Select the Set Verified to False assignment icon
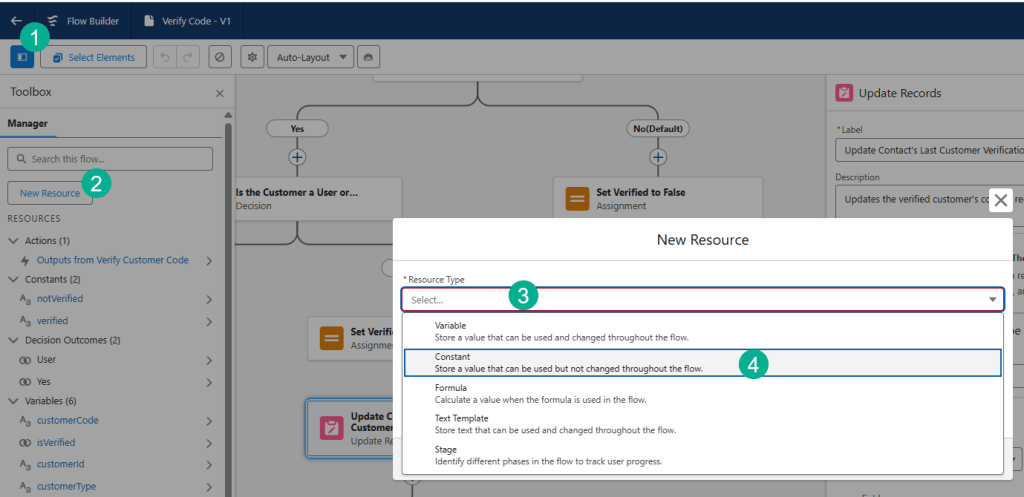Screen dimensions: 1024x497 pyautogui.click(x=577, y=198)
